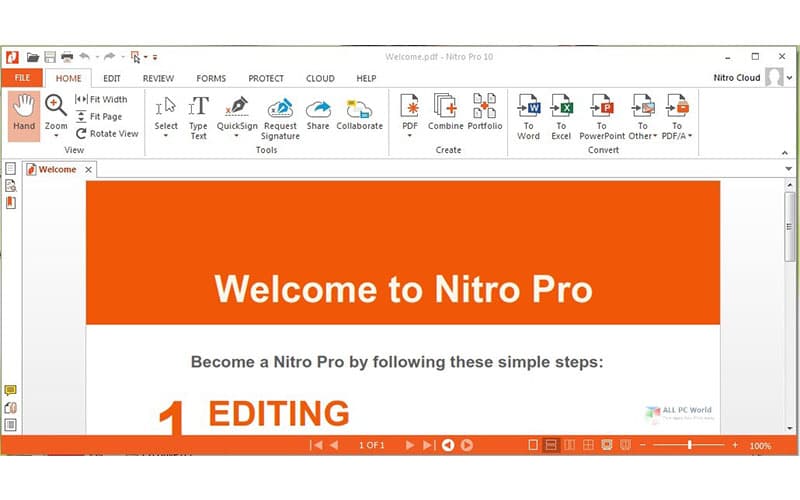The height and width of the screenshot is (500, 800).
Task: Create a Portfolio
Action: [485, 112]
